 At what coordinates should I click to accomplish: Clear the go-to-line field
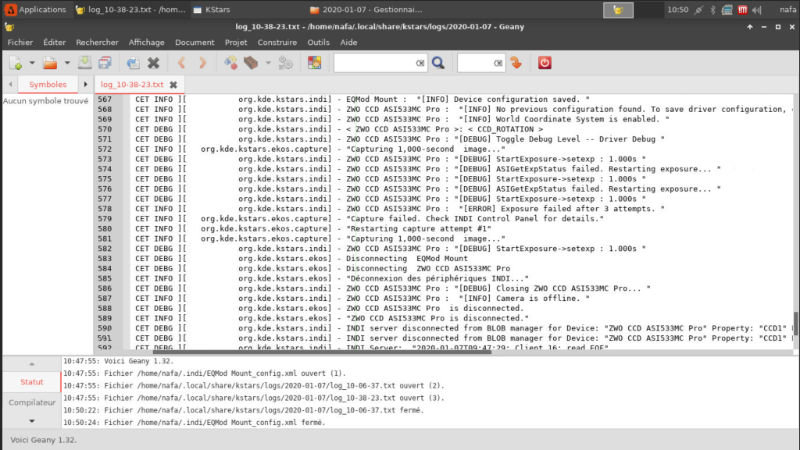(x=498, y=63)
